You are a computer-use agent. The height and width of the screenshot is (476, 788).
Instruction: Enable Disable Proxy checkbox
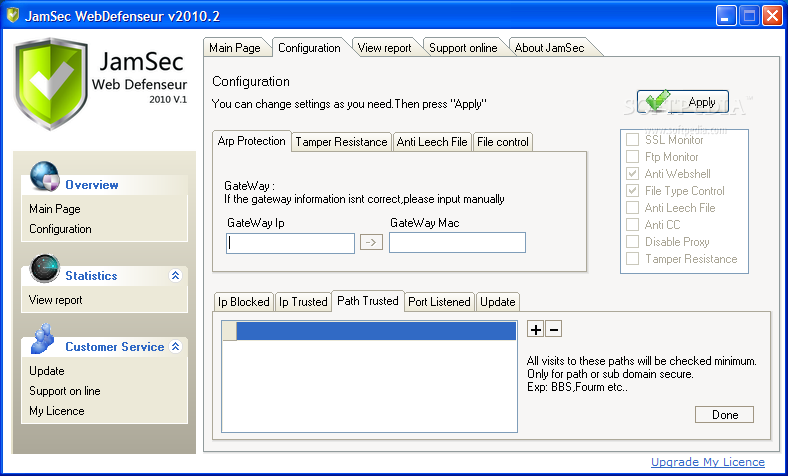tap(632, 242)
